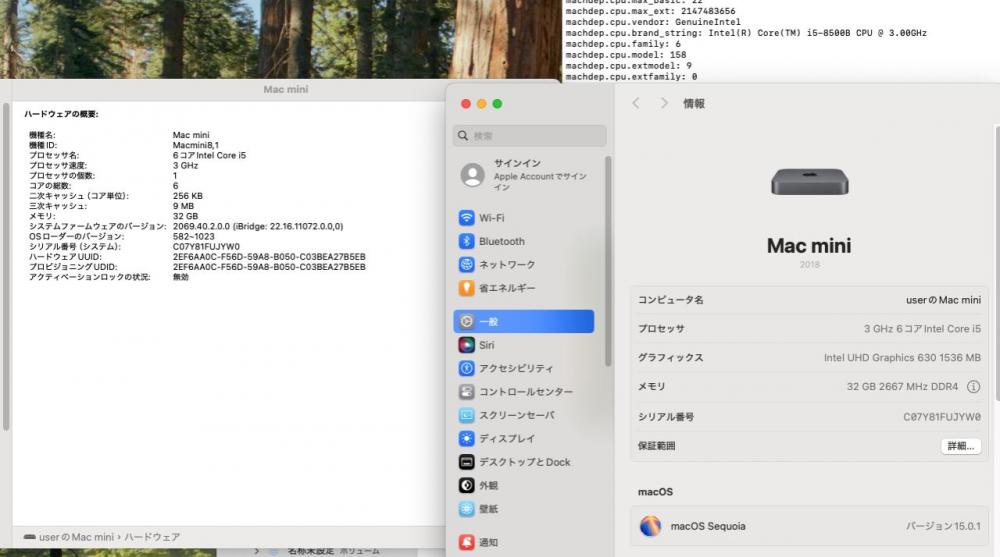Click 256 KB L2 cache value
The height and width of the screenshot is (557, 1000).
188,197
